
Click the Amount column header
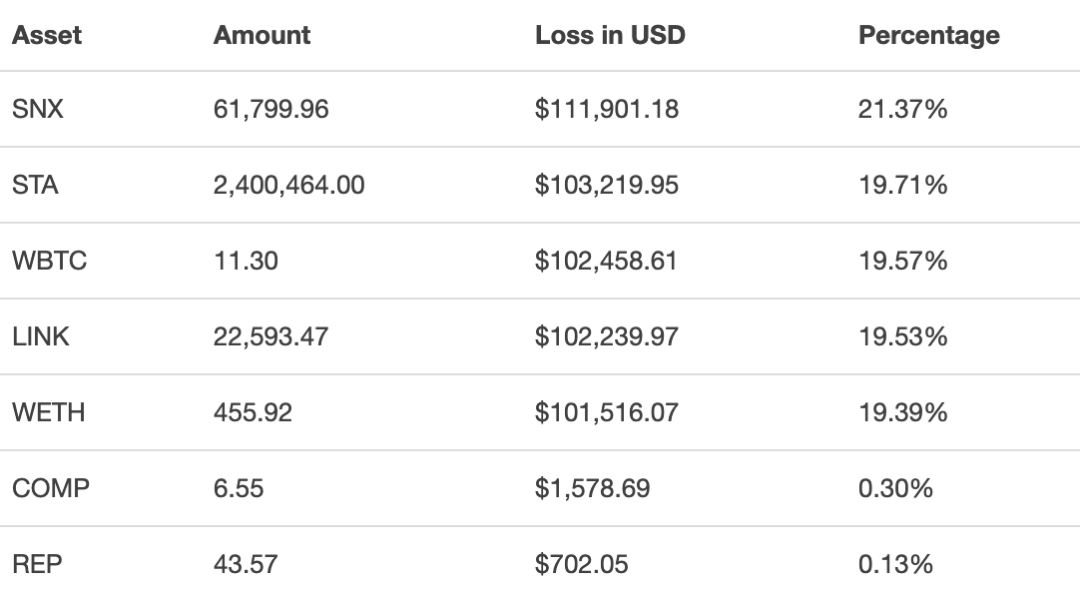pos(262,35)
